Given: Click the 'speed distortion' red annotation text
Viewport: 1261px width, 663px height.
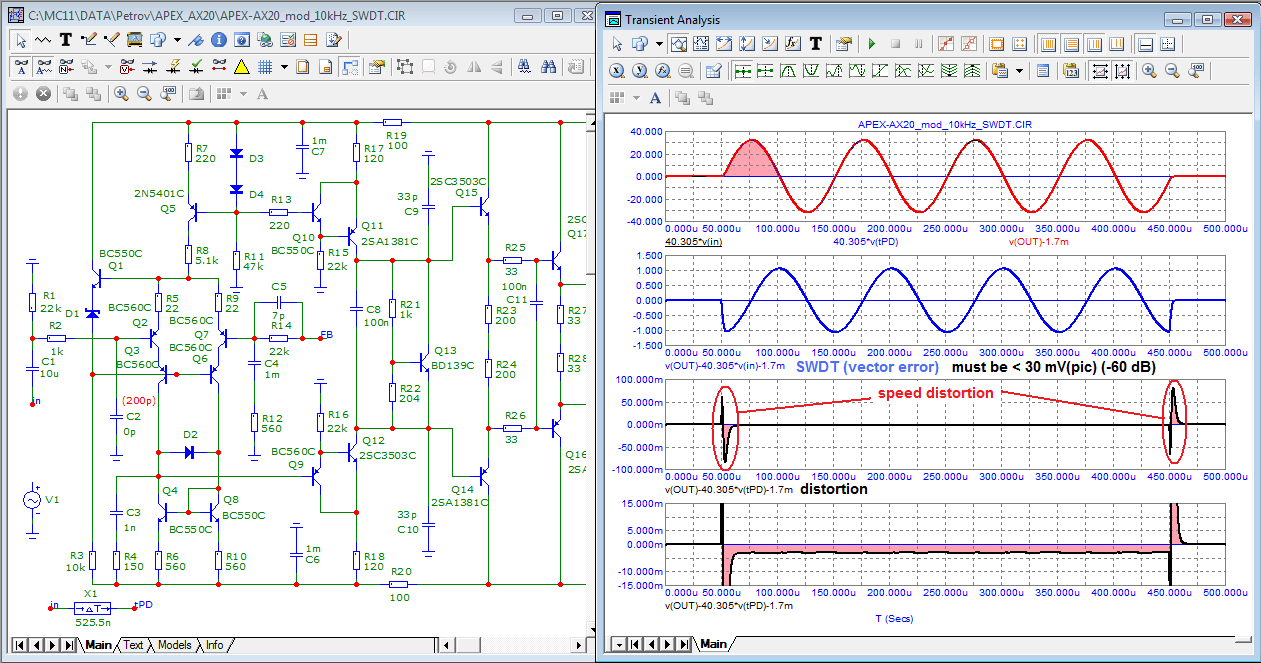Looking at the screenshot, I should [936, 393].
